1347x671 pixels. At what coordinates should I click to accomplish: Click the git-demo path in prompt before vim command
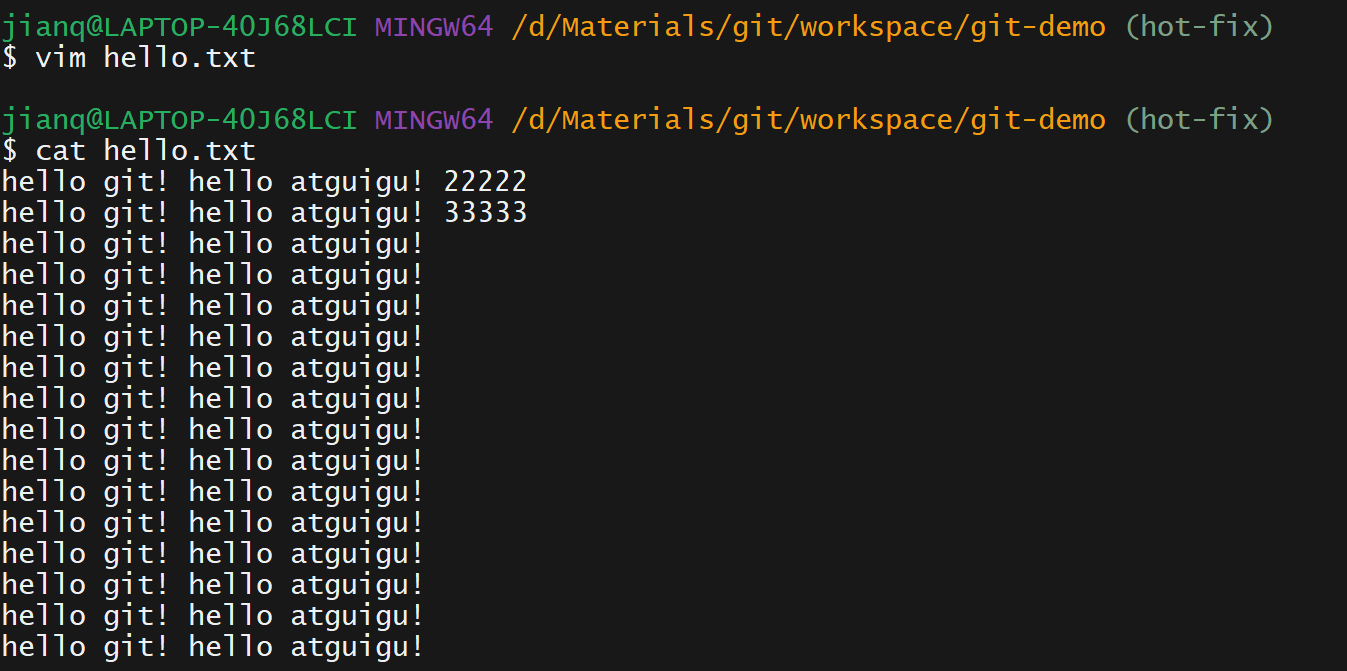click(808, 28)
